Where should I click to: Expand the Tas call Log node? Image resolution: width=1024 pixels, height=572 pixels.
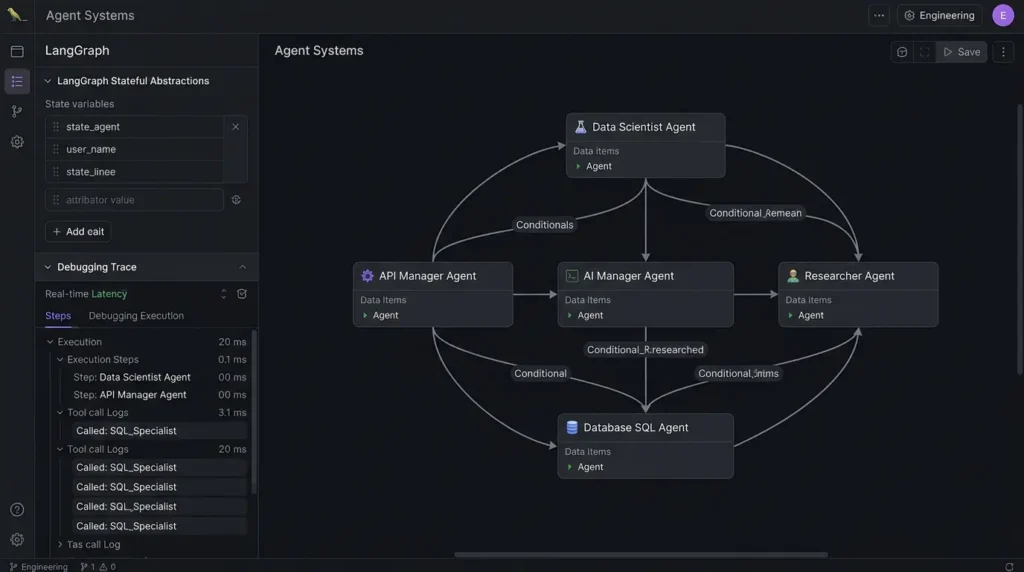(59, 545)
